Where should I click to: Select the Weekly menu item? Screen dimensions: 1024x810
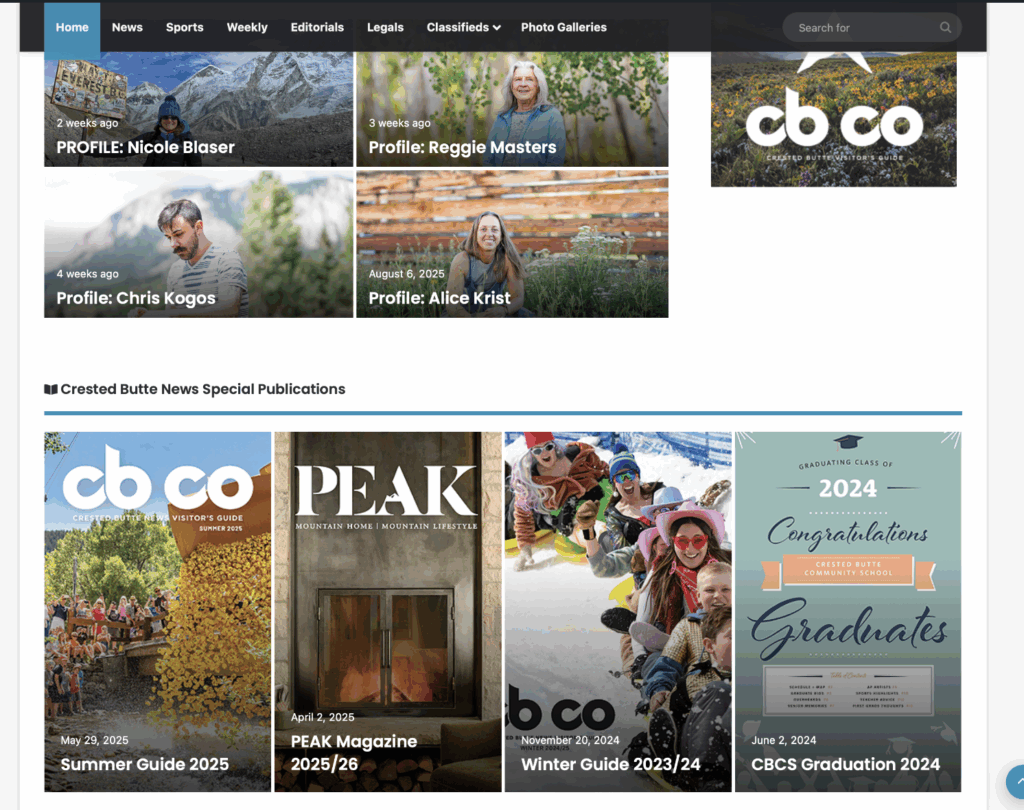[247, 27]
